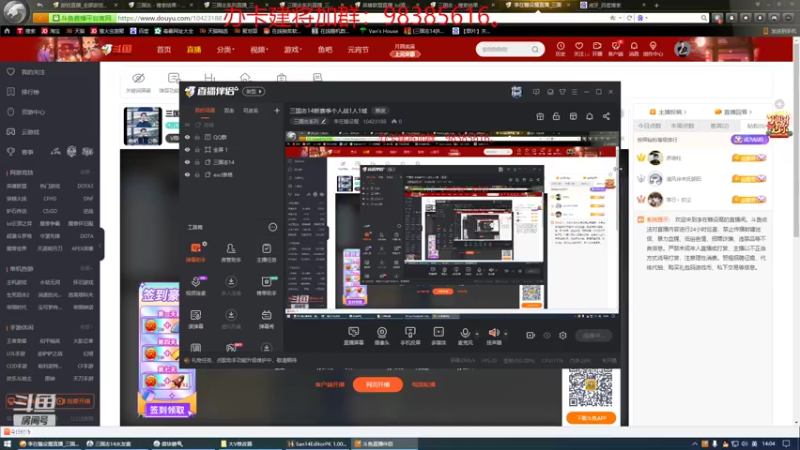Open the danmaku show tool (弹幕秀)
The image size is (800, 450).
266,319
